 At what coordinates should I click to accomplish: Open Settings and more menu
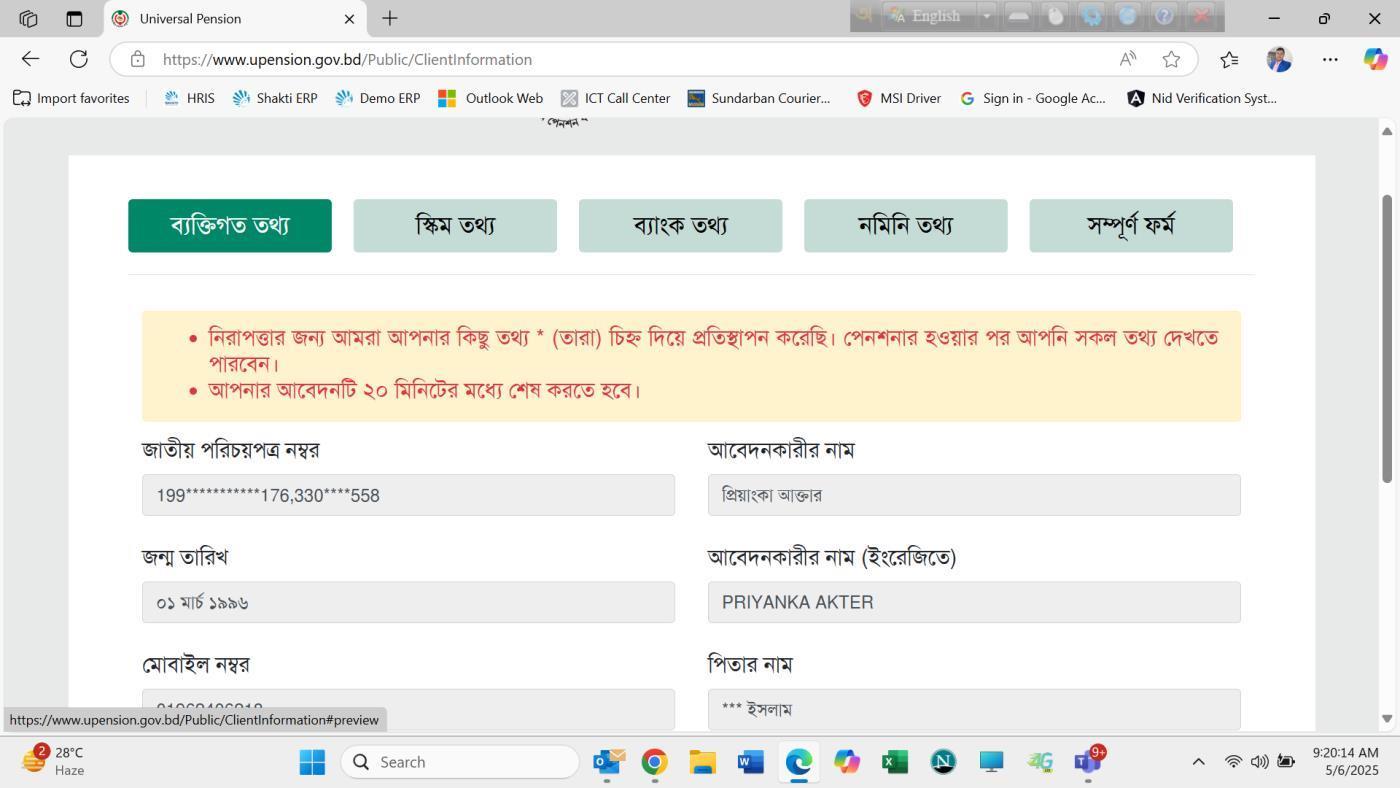(1329, 59)
